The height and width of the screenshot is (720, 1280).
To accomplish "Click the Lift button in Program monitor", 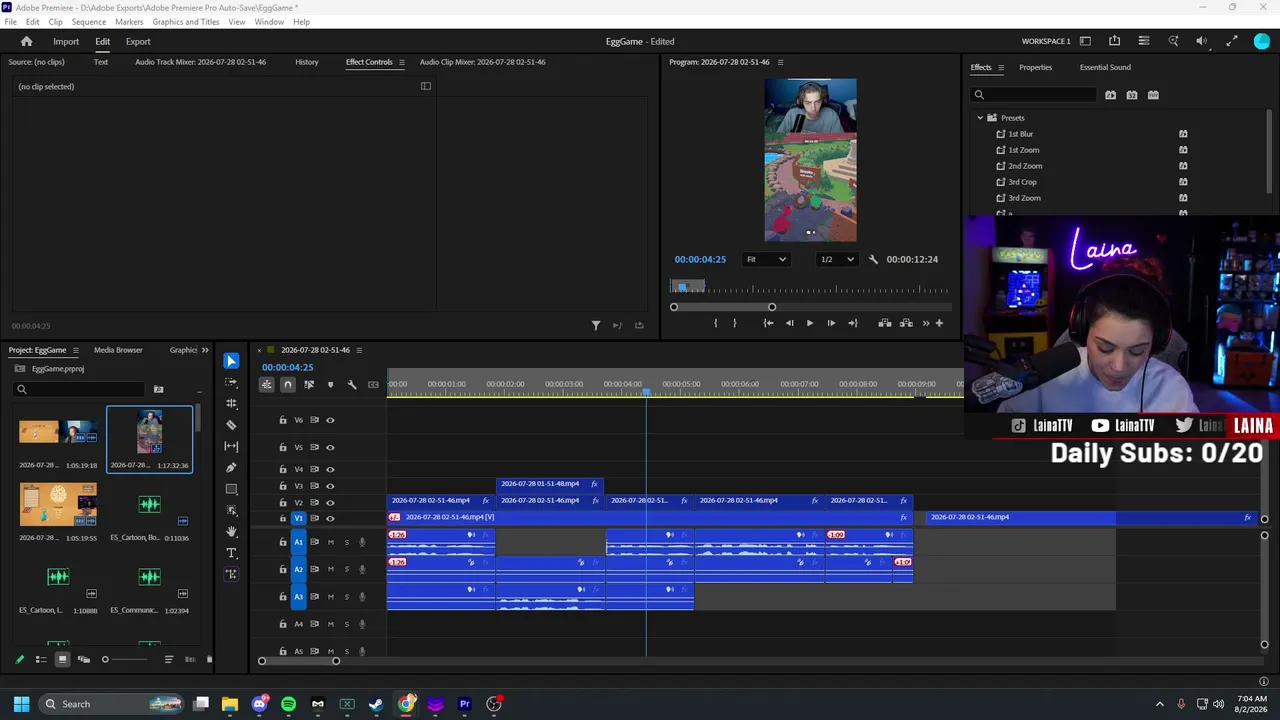I will [x=885, y=323].
